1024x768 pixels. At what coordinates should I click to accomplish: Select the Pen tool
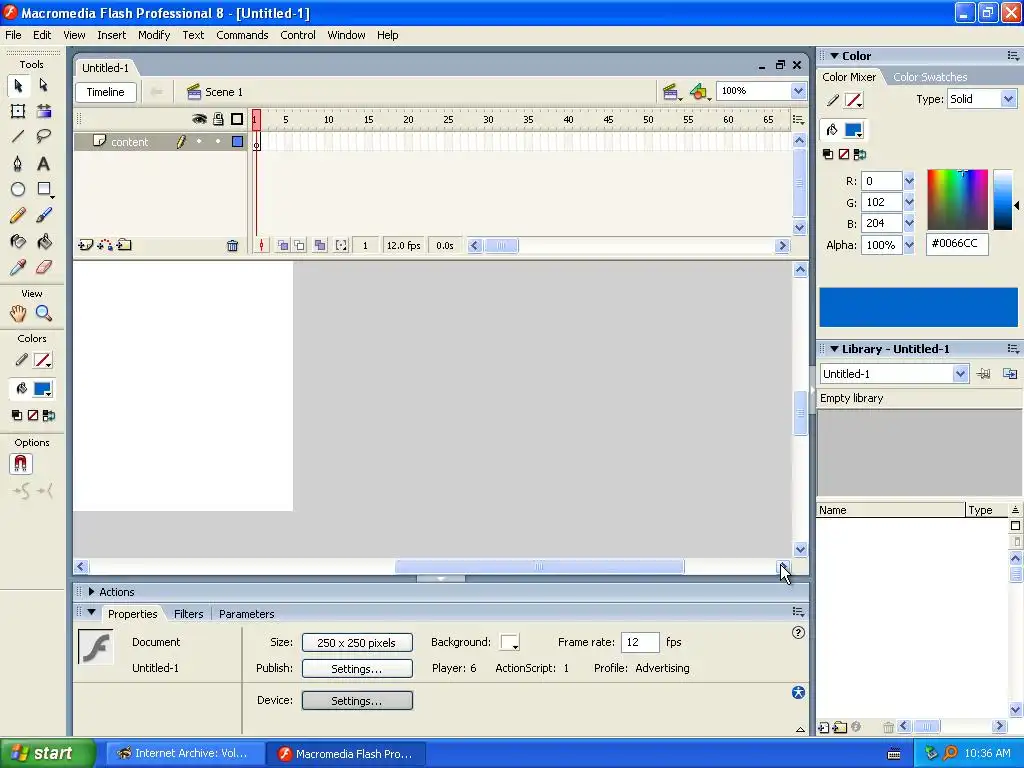[18, 163]
